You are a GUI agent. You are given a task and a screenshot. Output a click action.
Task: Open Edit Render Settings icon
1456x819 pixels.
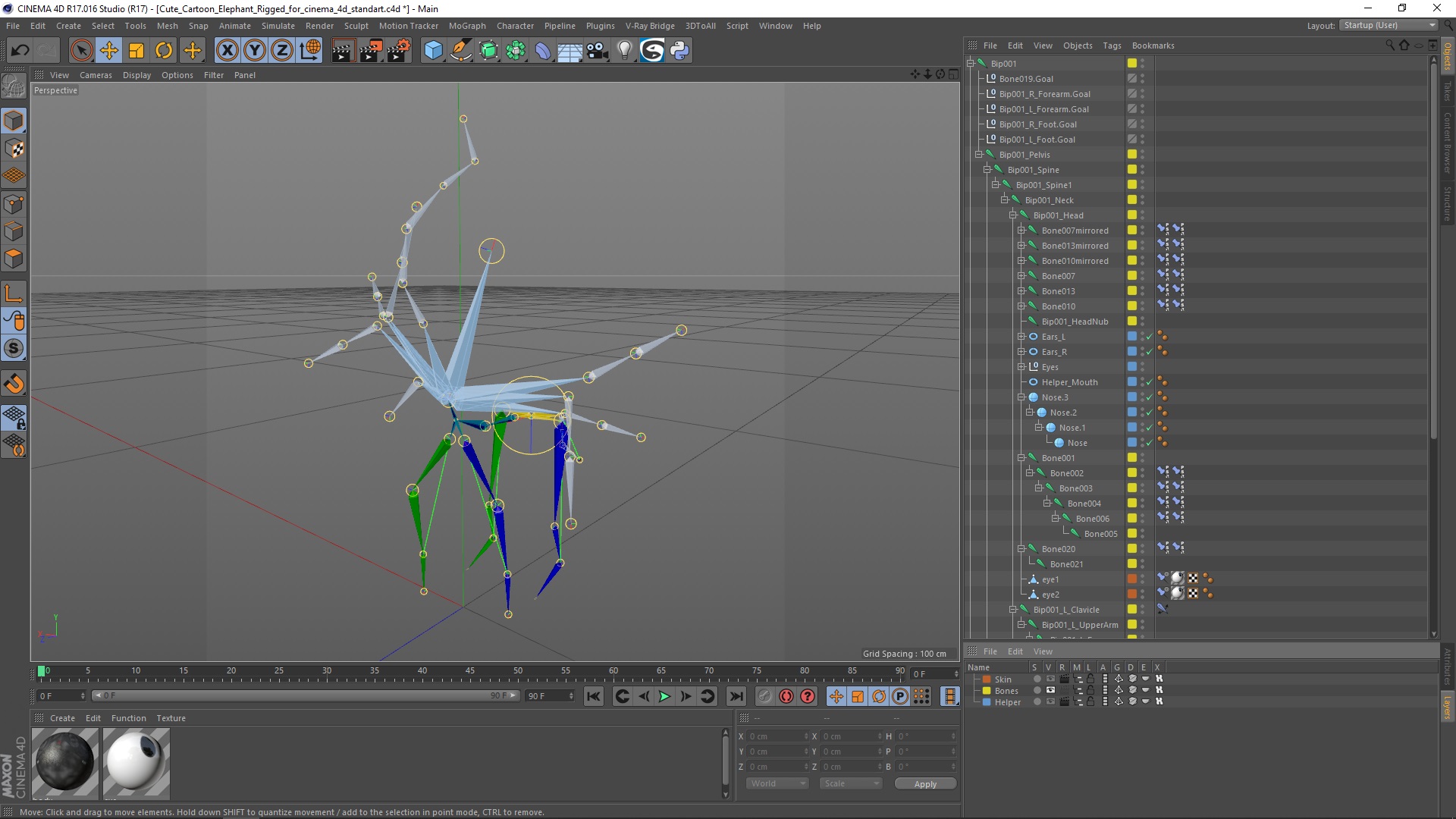tap(399, 51)
